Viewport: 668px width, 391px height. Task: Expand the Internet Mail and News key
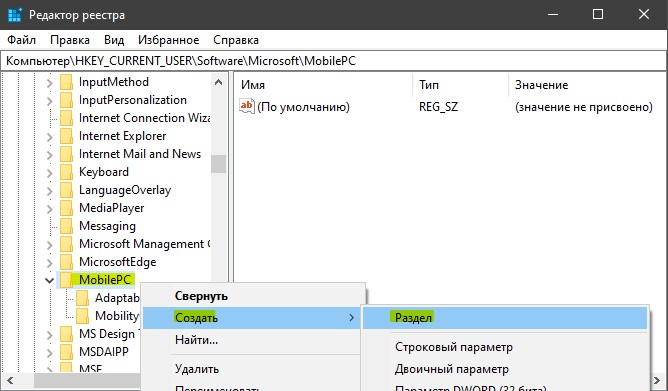point(49,155)
